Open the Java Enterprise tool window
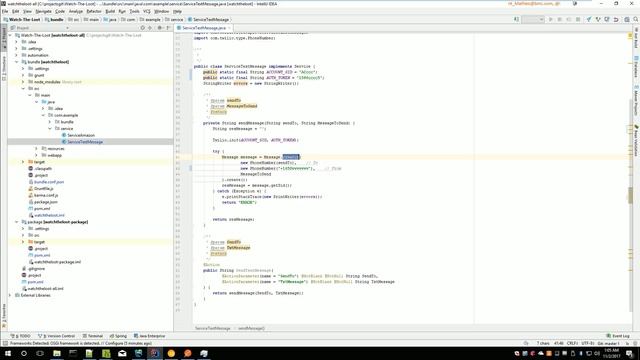The image size is (640, 360). point(149,336)
